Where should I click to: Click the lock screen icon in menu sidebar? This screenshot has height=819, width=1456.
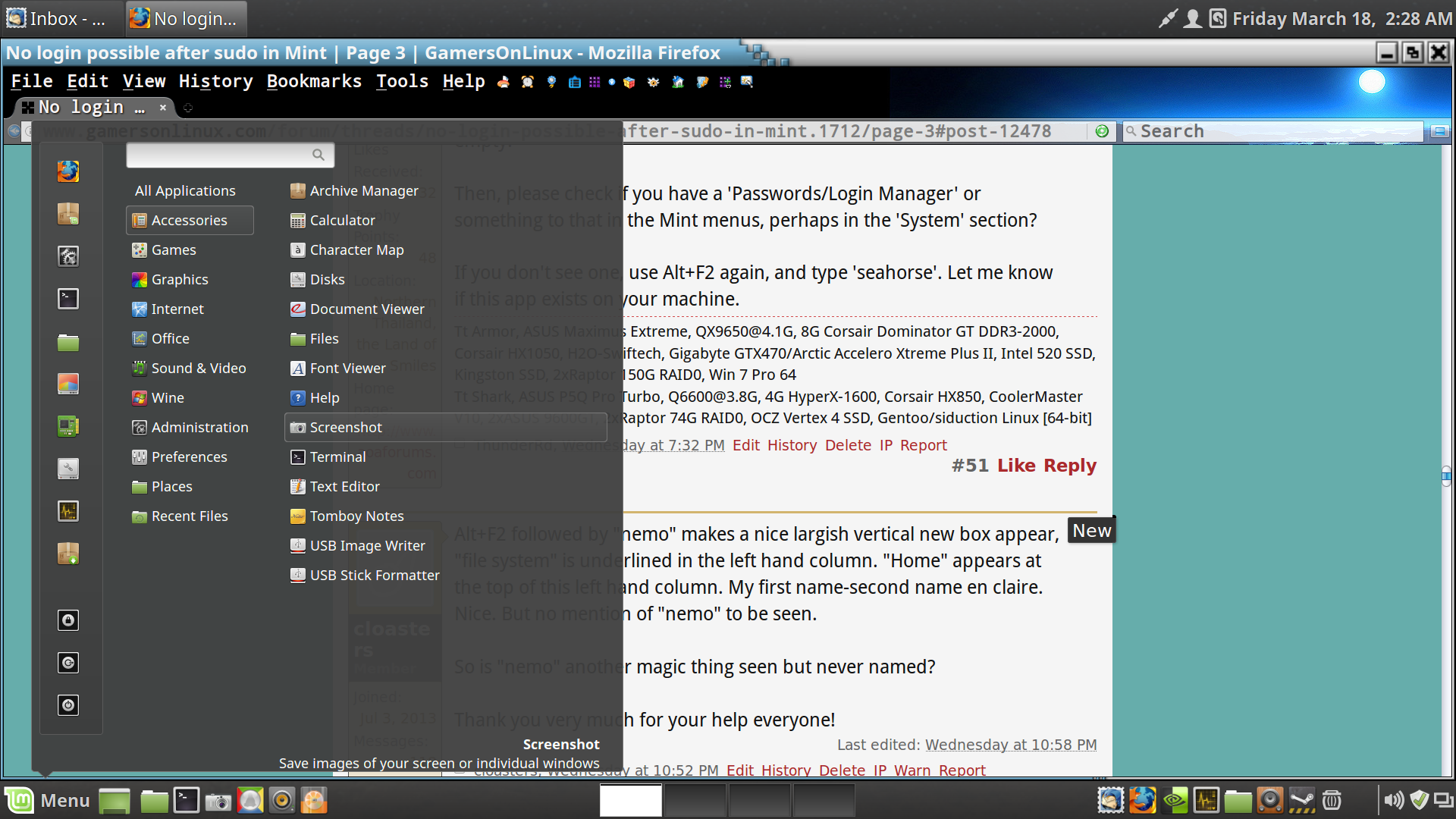click(68, 620)
